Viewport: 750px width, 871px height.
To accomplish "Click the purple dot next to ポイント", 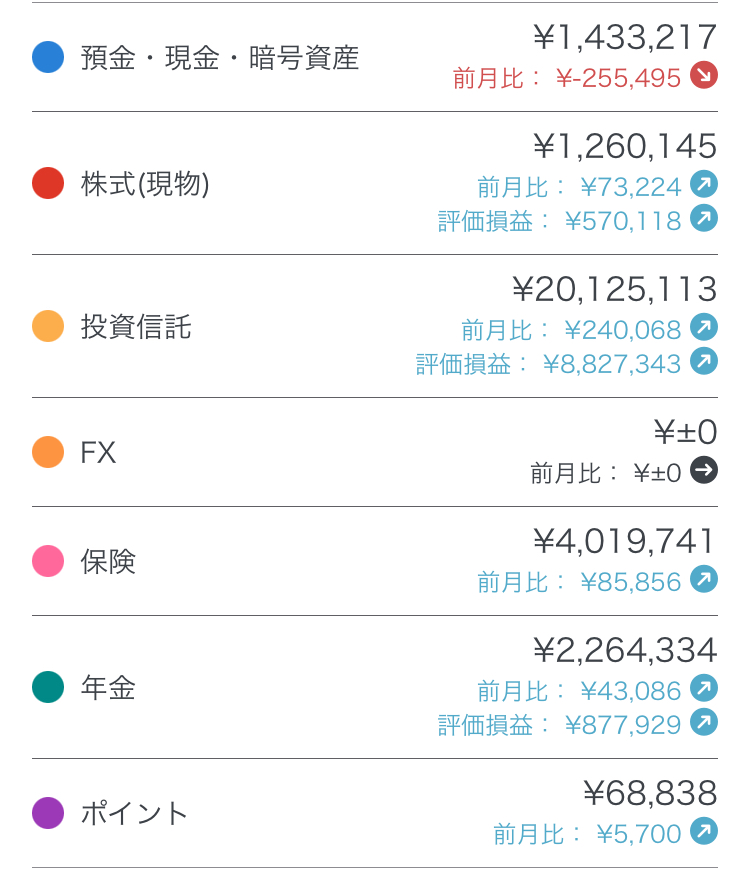I will click(48, 813).
